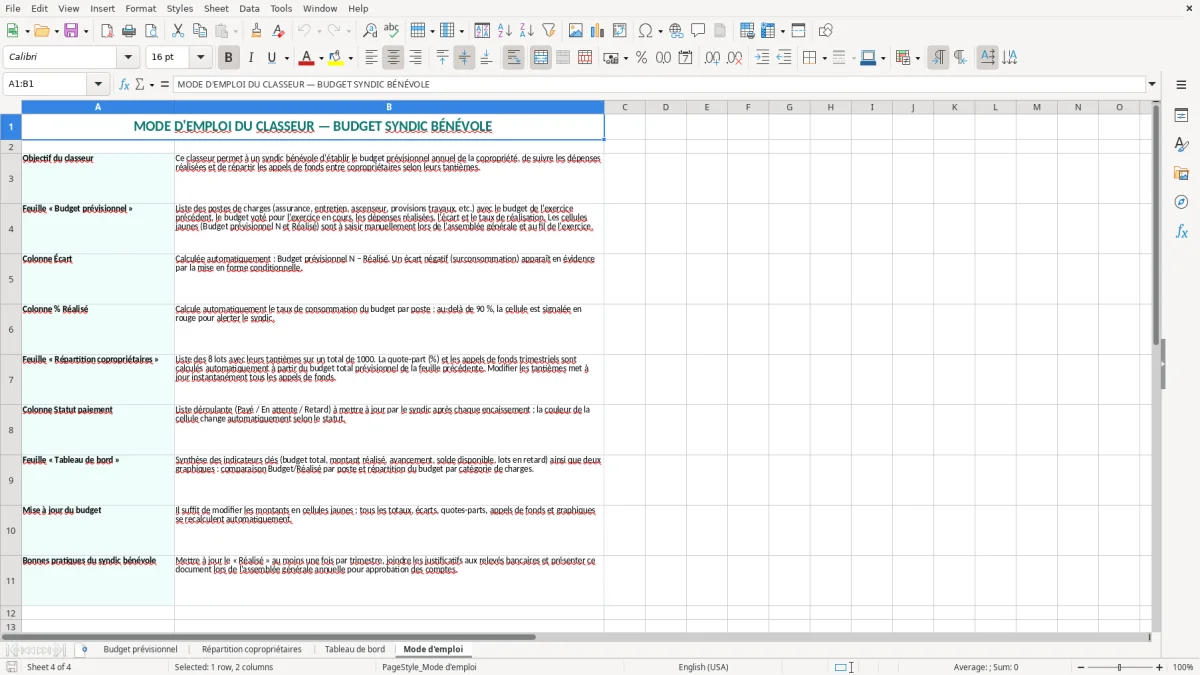Open Find and Replace icon
Viewport: 1200px width, 675px height.
[369, 31]
